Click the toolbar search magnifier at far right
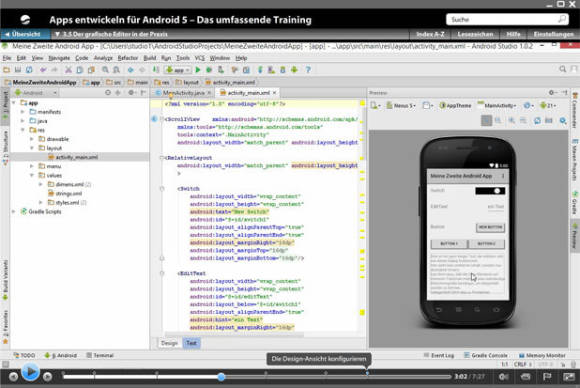Image resolution: width=580 pixels, height=388 pixels. (x=563, y=69)
